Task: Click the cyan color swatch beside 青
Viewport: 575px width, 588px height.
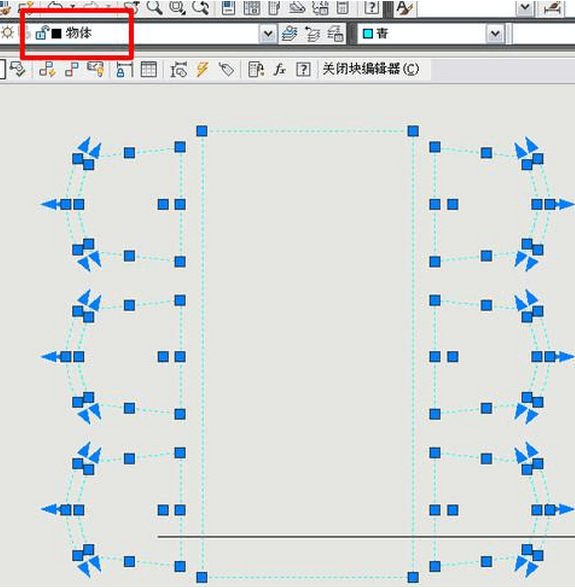Action: pos(368,34)
